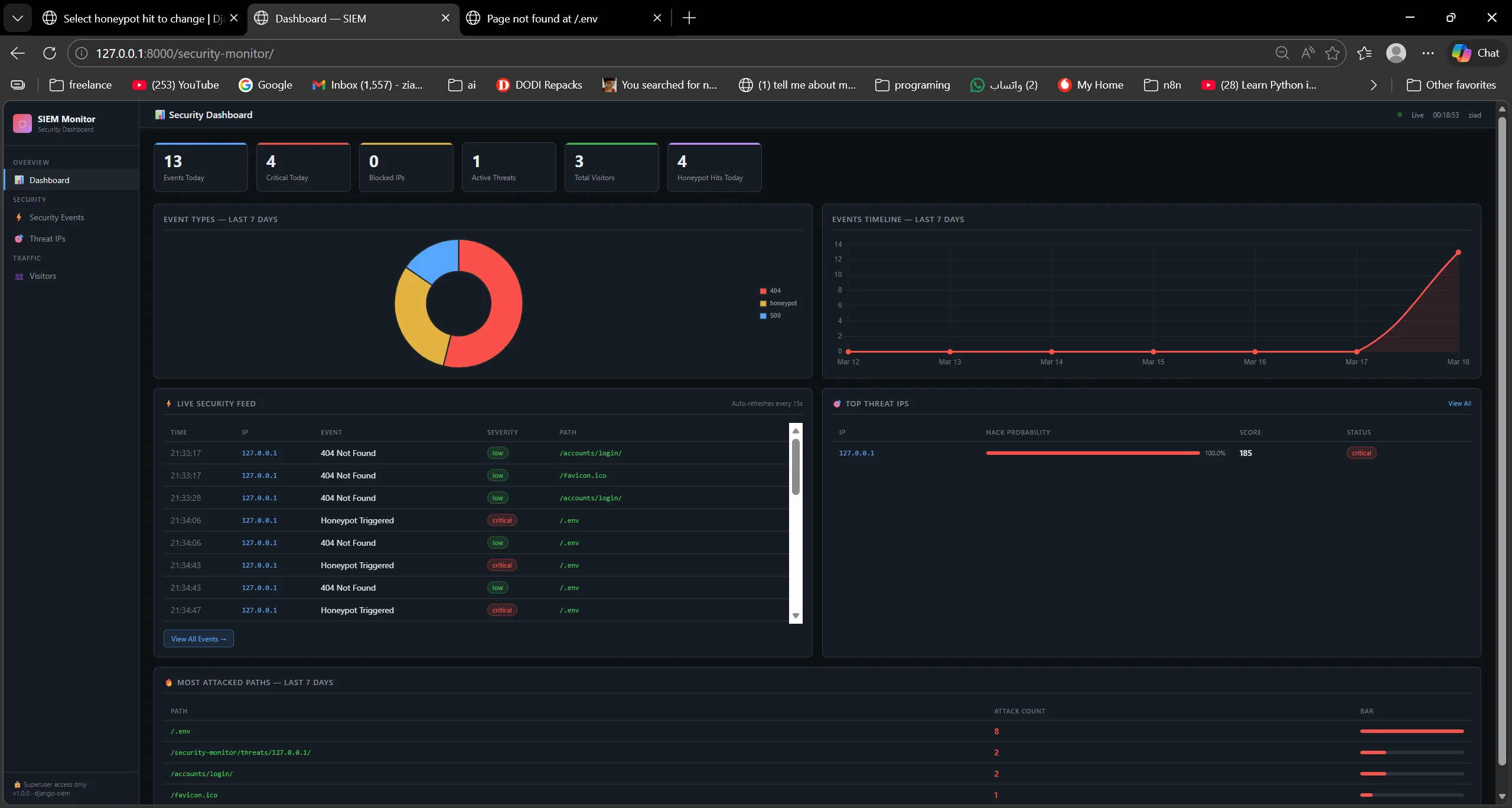Reload the page with the refresh icon

(x=50, y=53)
